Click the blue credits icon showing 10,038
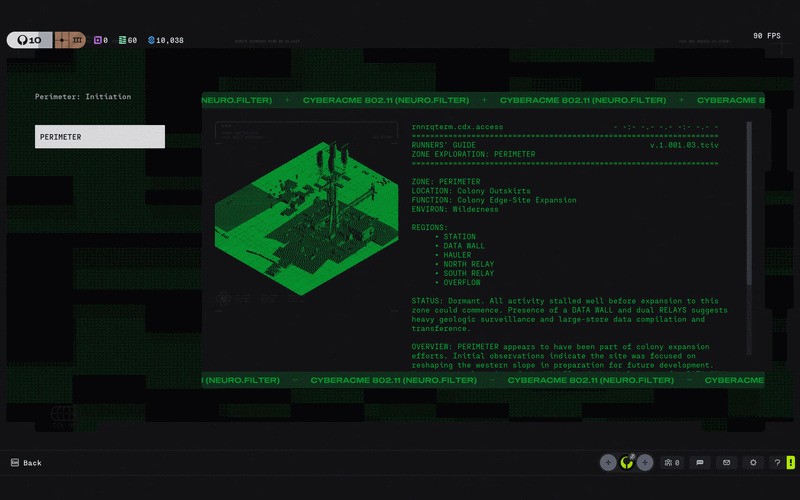Screen dimensions: 800x500 click(151, 40)
